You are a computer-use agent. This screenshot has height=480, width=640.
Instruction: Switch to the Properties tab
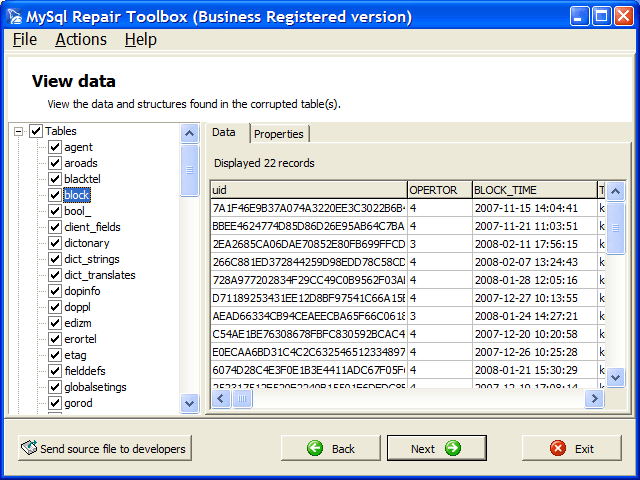point(279,134)
